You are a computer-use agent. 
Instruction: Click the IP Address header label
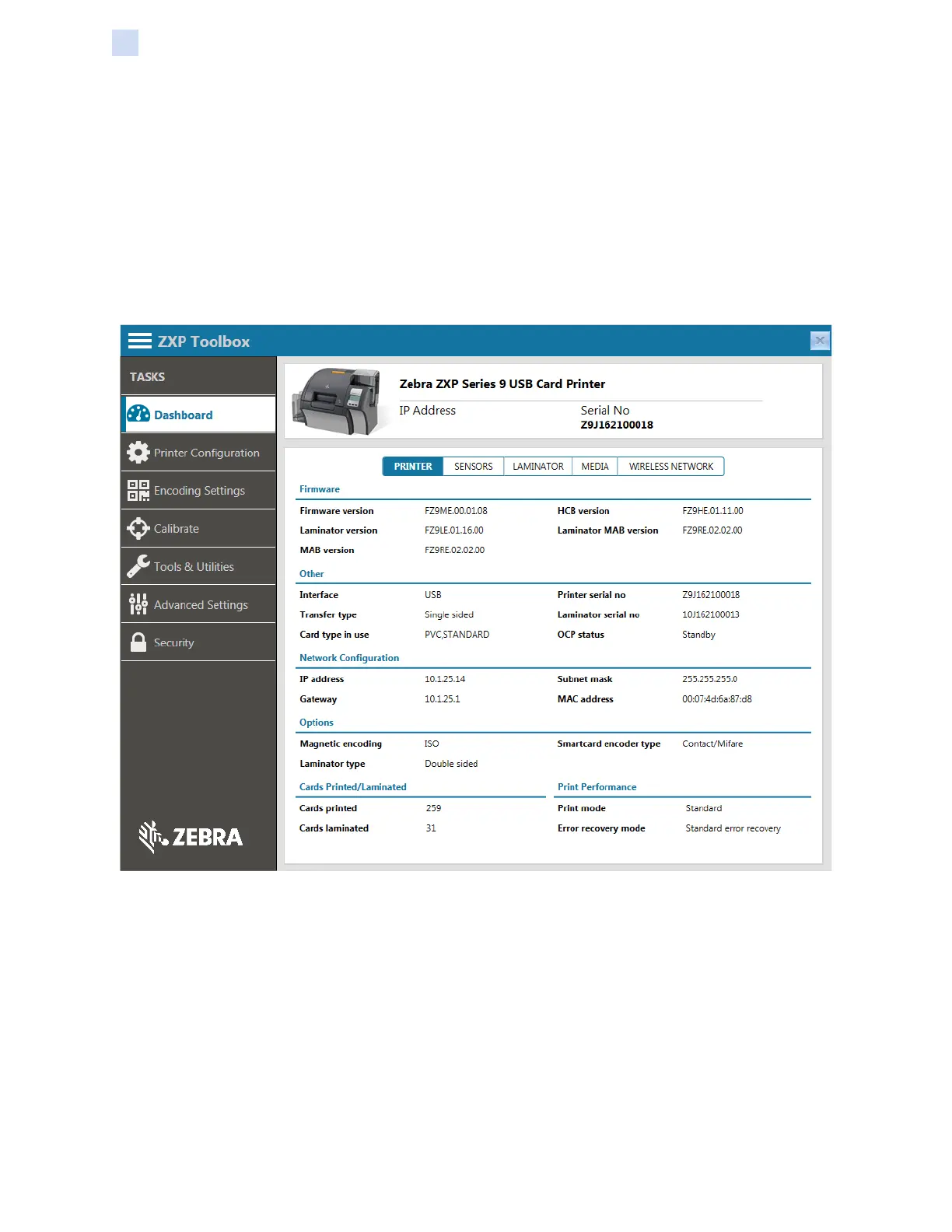(428, 411)
